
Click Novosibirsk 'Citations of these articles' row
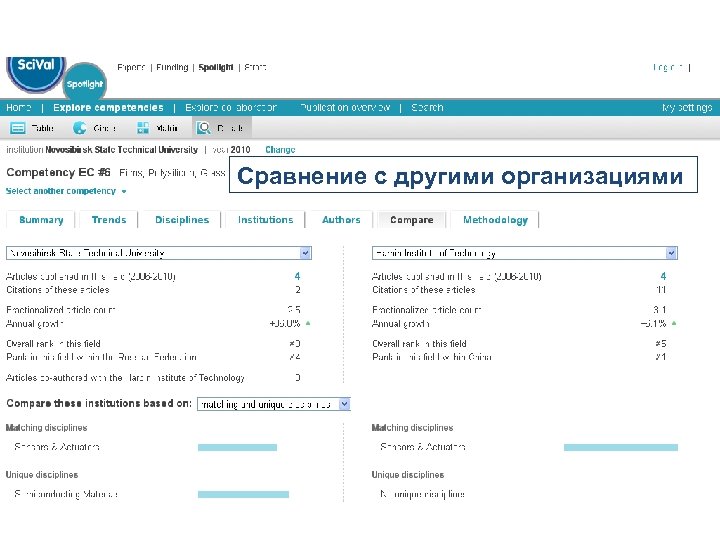coord(153,290)
